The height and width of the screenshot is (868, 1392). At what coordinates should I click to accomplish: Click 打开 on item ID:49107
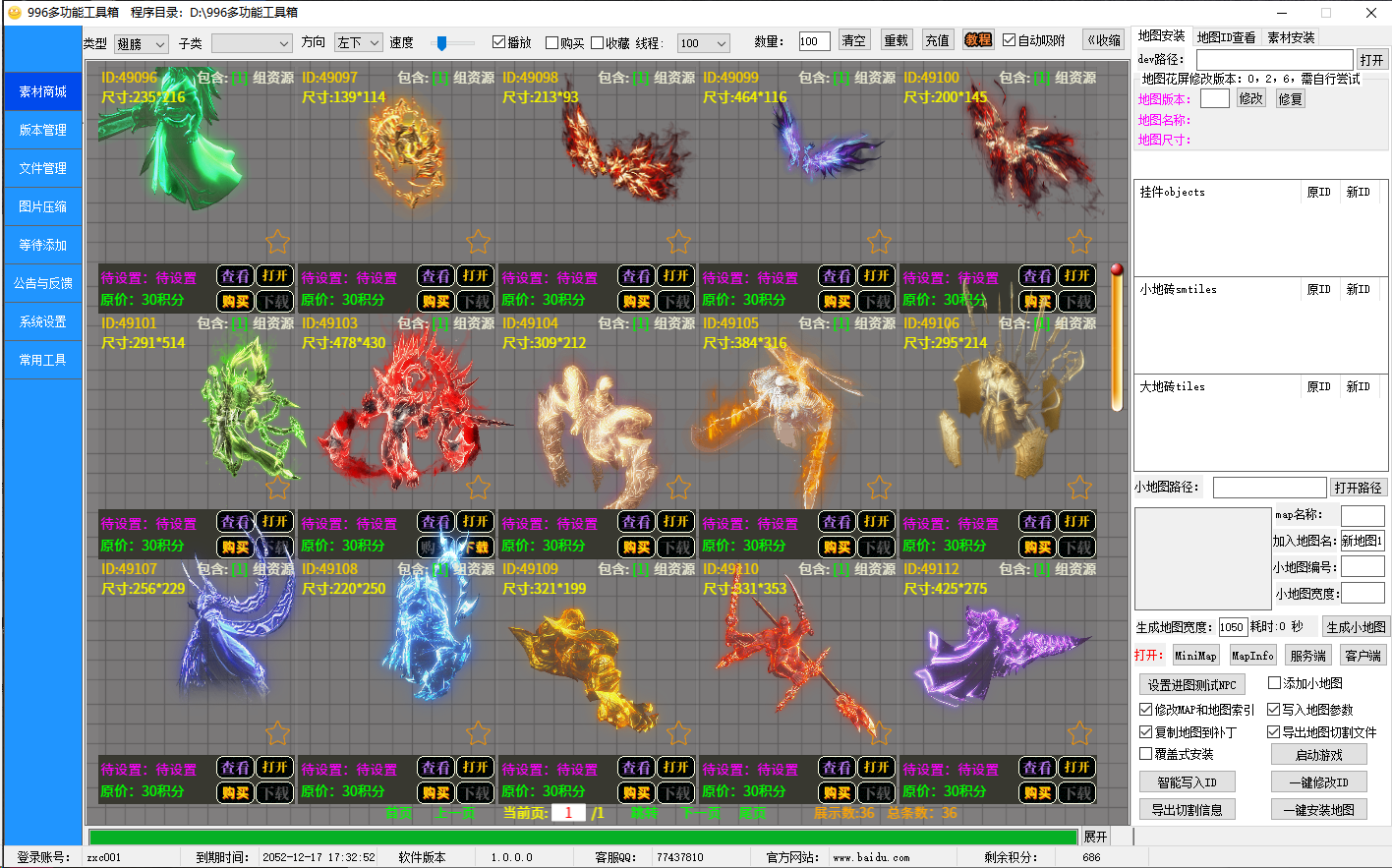point(275,768)
